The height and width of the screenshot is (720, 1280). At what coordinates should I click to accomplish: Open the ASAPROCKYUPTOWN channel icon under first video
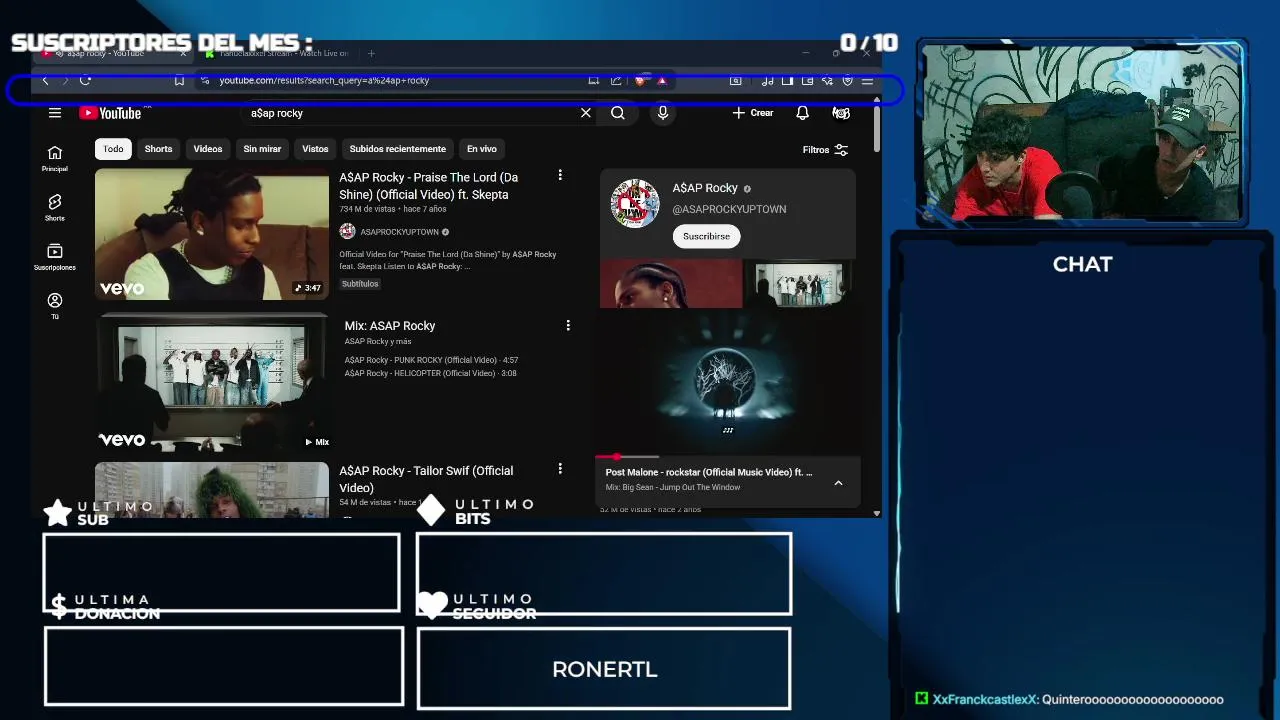pos(347,231)
